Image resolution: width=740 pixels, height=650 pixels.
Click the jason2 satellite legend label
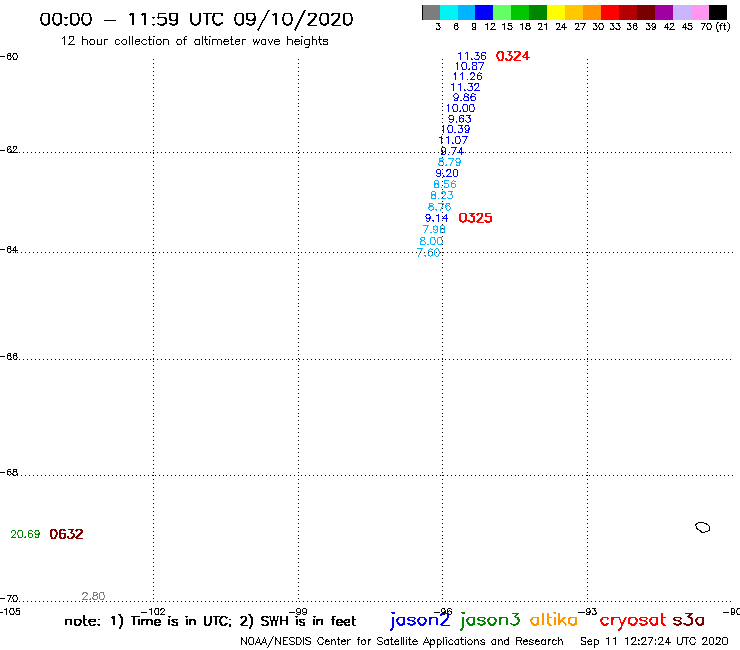pyautogui.click(x=420, y=620)
